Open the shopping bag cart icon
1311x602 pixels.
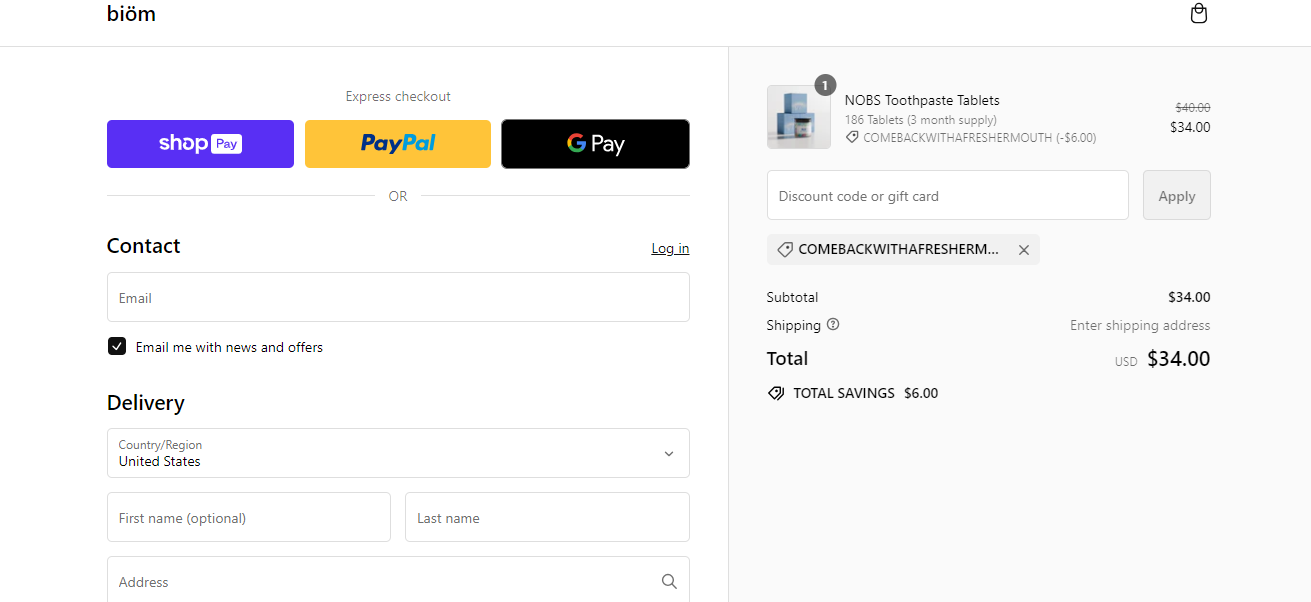[1199, 14]
